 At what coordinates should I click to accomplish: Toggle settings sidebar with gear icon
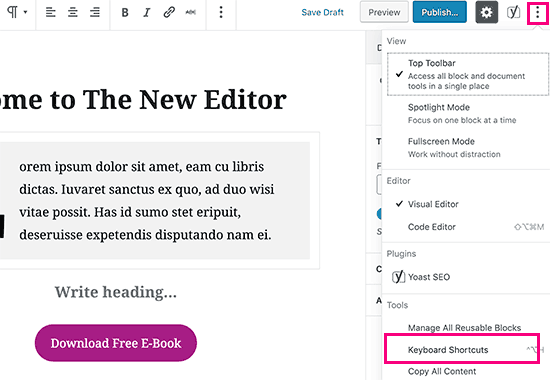(x=487, y=12)
